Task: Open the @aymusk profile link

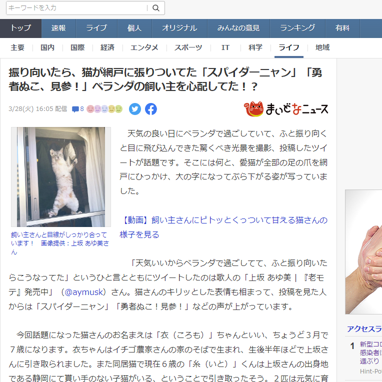Action: 84,292
